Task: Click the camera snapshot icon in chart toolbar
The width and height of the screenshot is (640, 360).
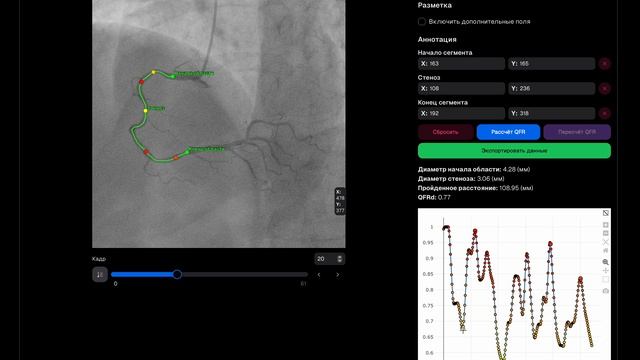Action: tap(605, 291)
